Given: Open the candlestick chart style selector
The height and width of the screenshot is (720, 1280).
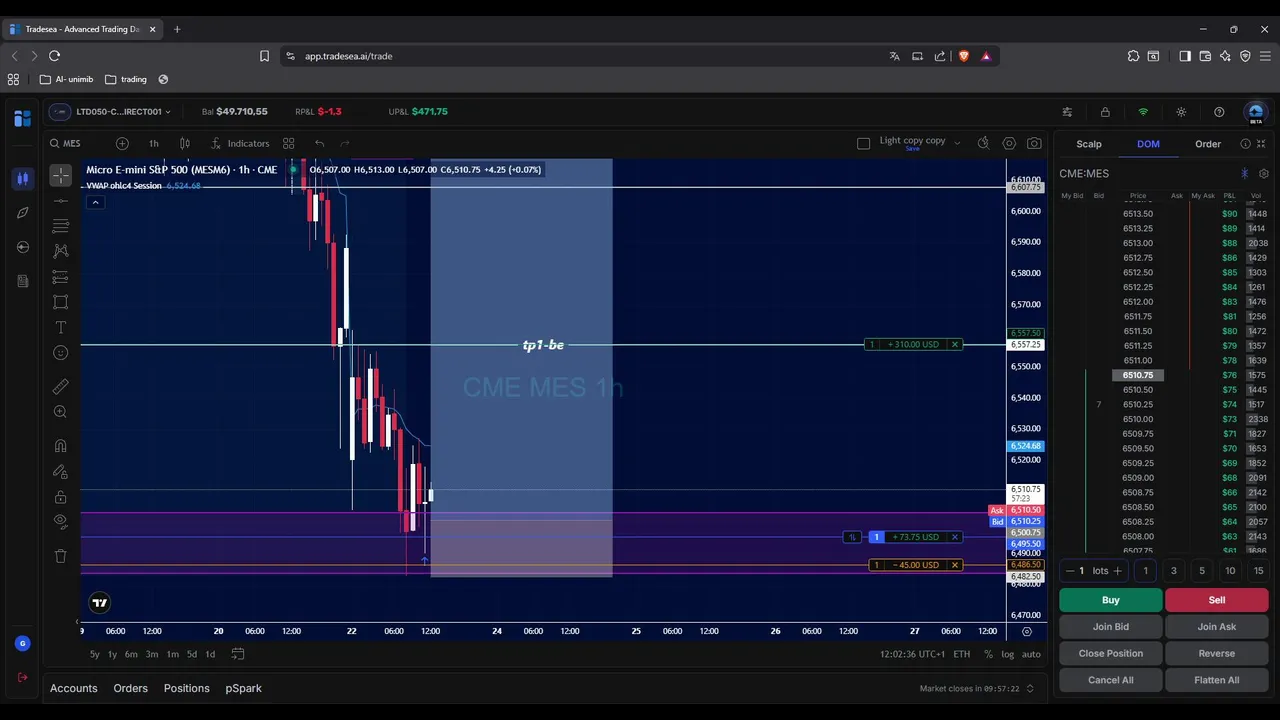Looking at the screenshot, I should click(x=184, y=144).
